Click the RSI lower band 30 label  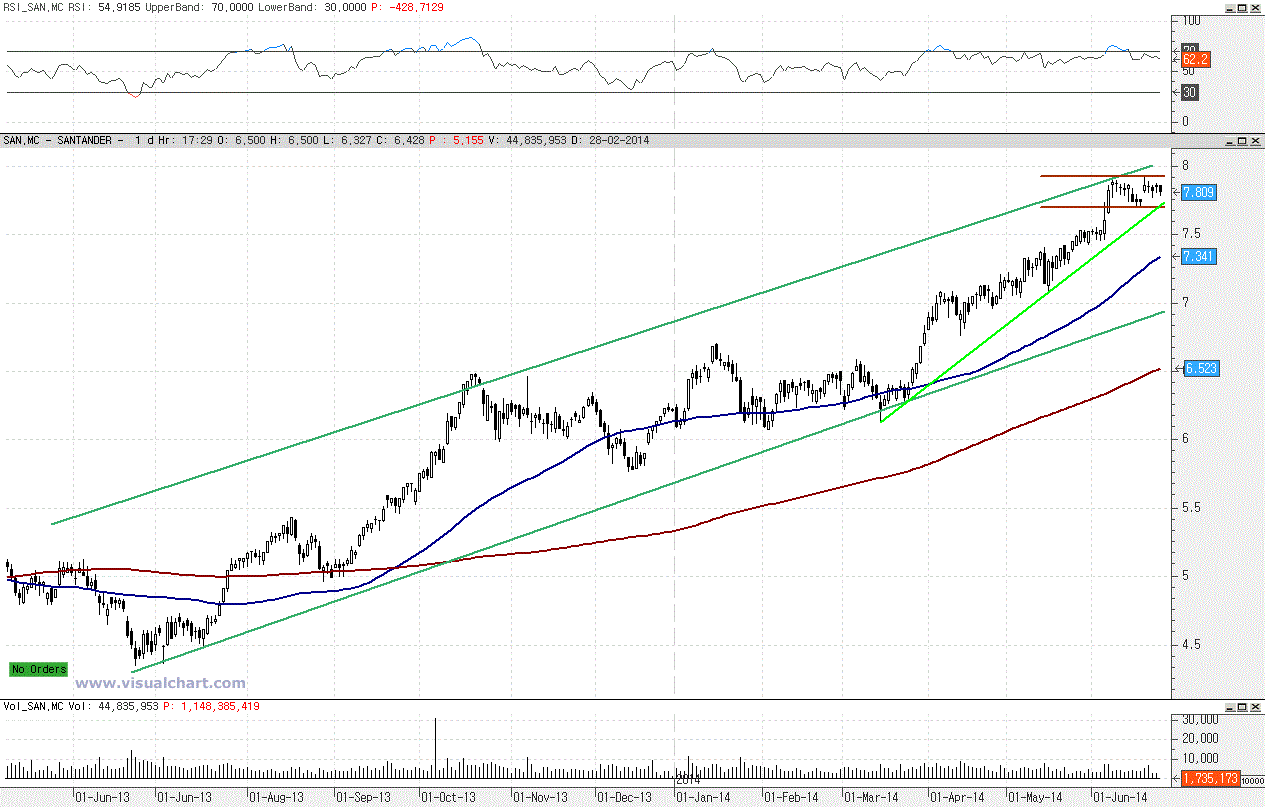click(x=1190, y=92)
